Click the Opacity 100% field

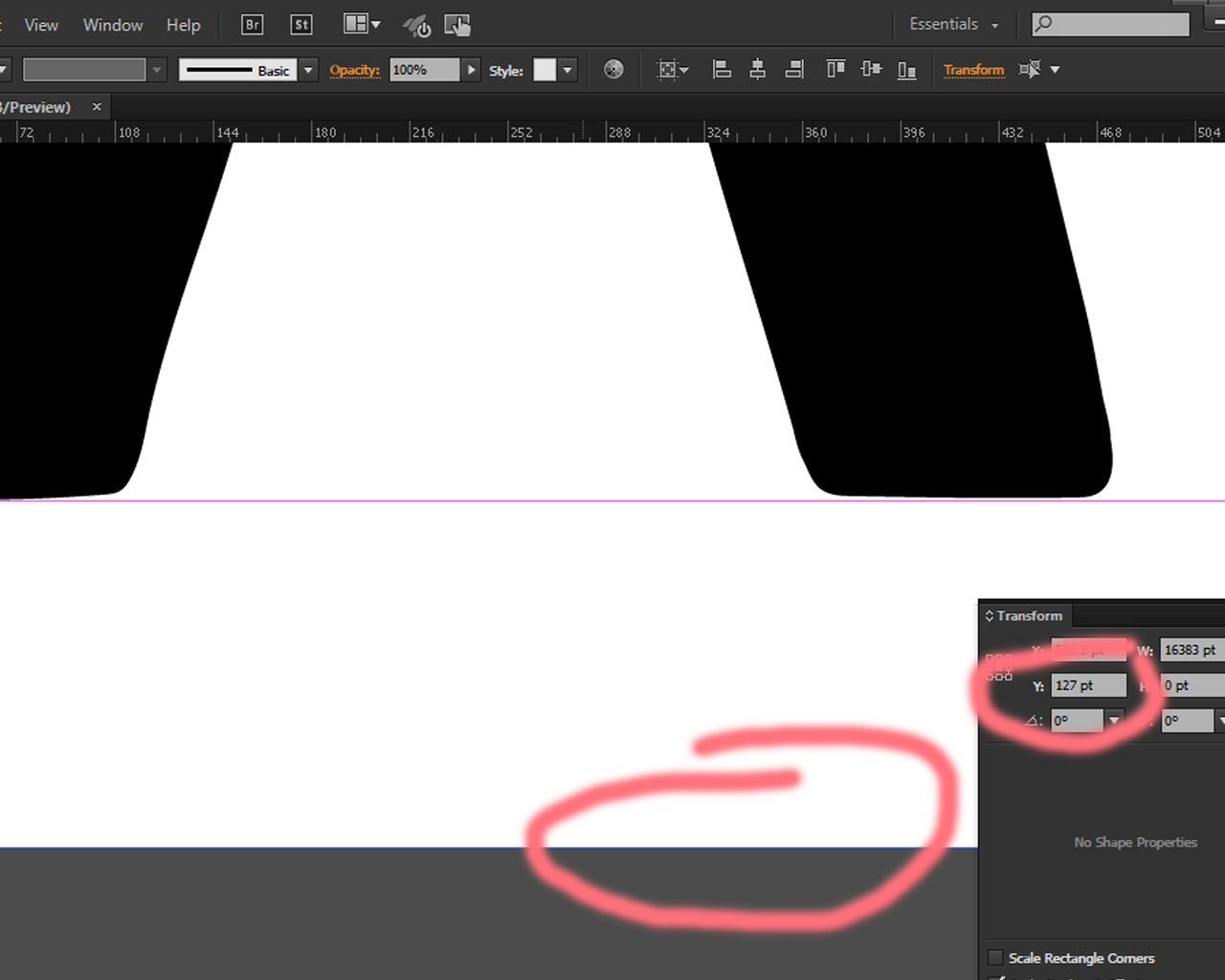(x=425, y=70)
